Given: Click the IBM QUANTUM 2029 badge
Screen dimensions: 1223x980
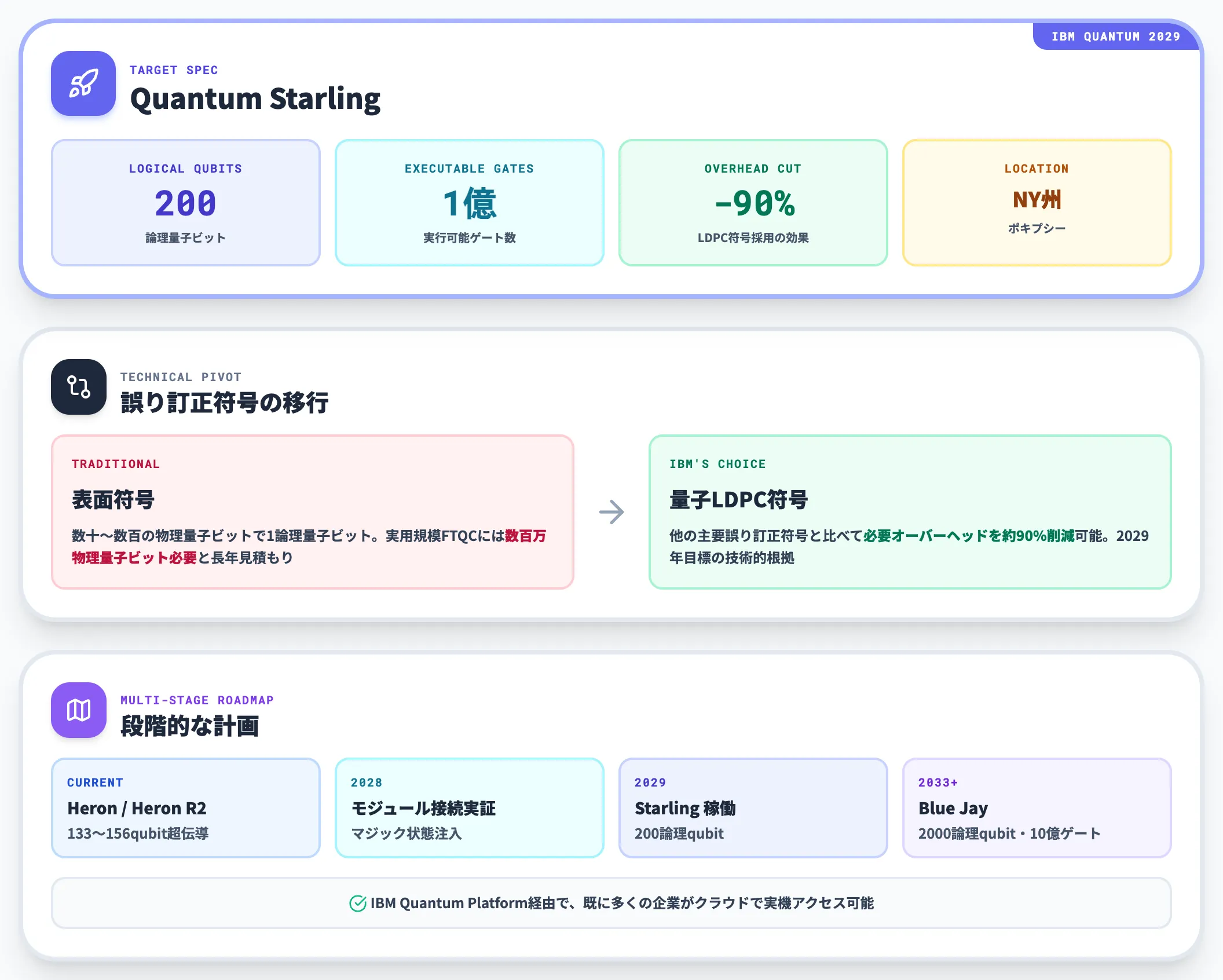Looking at the screenshot, I should pos(1116,36).
